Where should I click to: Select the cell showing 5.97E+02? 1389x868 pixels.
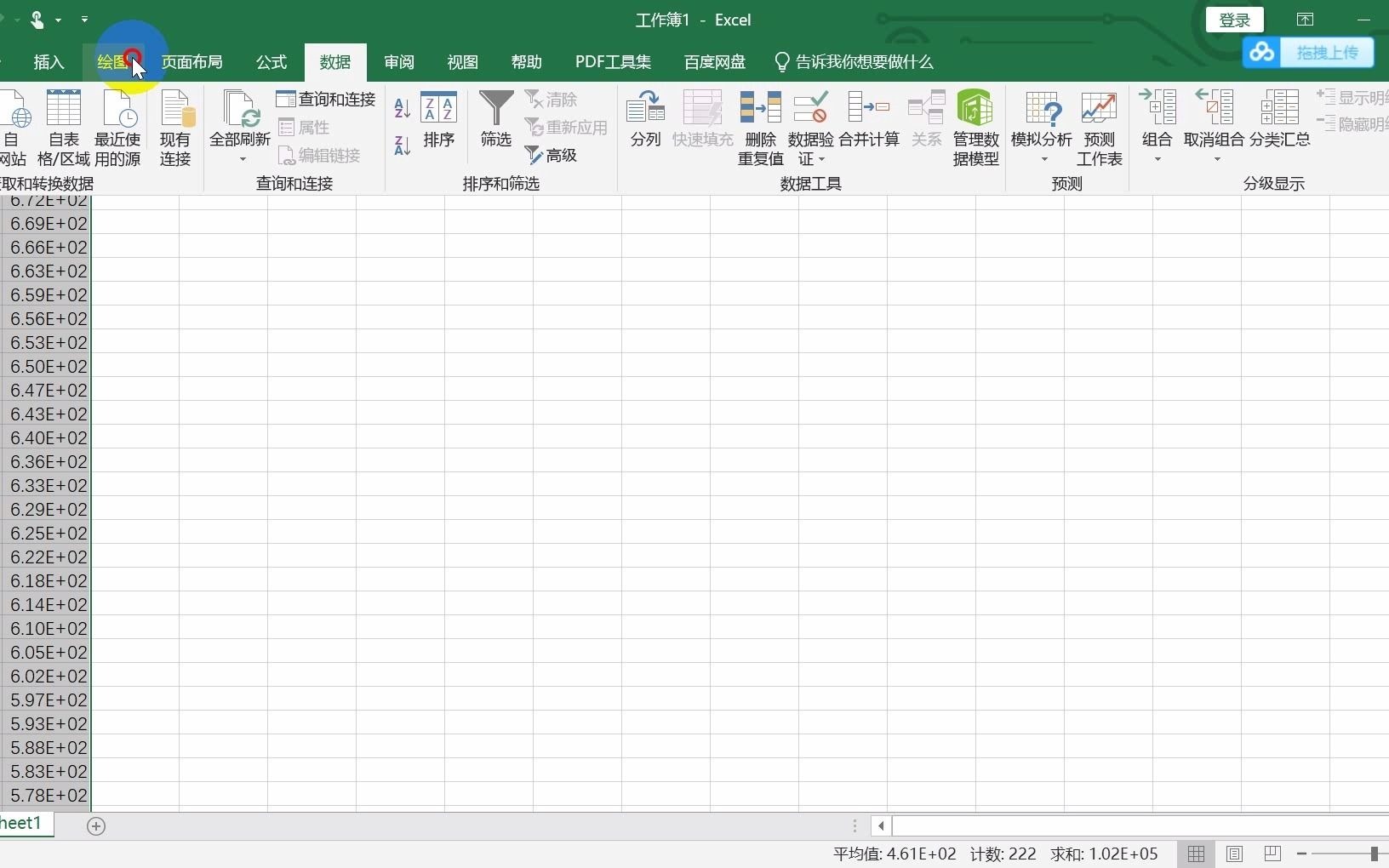pyautogui.click(x=46, y=700)
